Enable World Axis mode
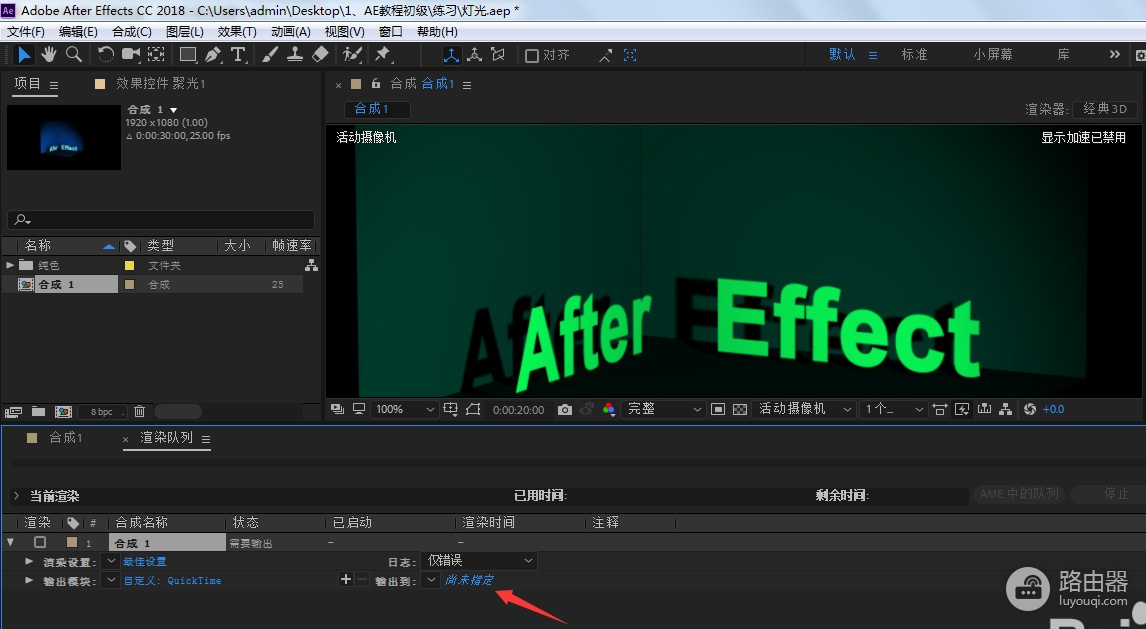Viewport: 1146px width, 629px height. click(x=474, y=55)
